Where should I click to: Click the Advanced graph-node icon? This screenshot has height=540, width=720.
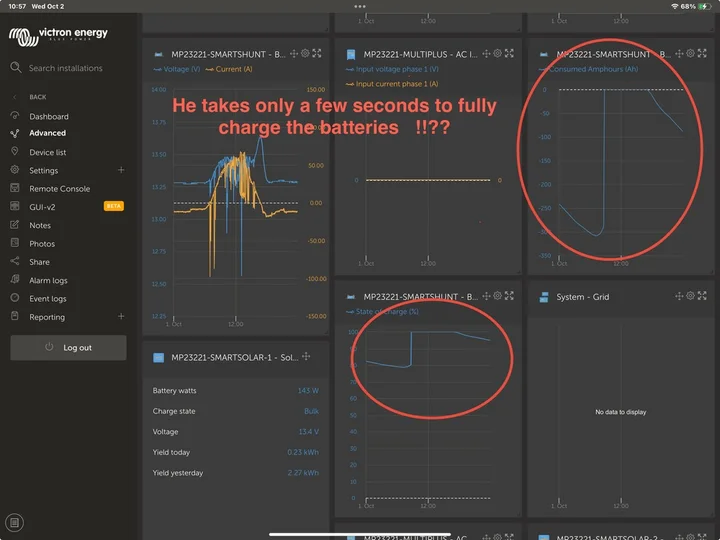15,133
